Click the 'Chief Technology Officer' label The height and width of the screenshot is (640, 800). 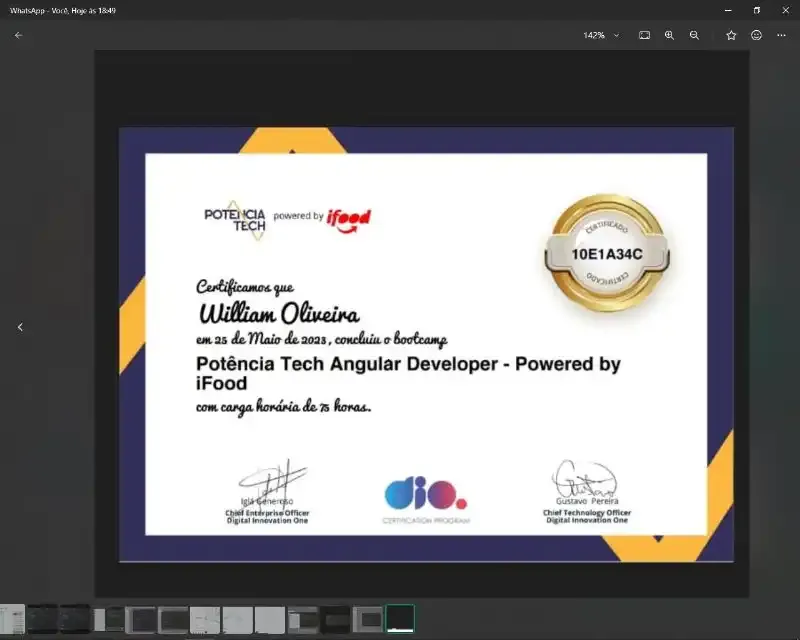click(587, 512)
